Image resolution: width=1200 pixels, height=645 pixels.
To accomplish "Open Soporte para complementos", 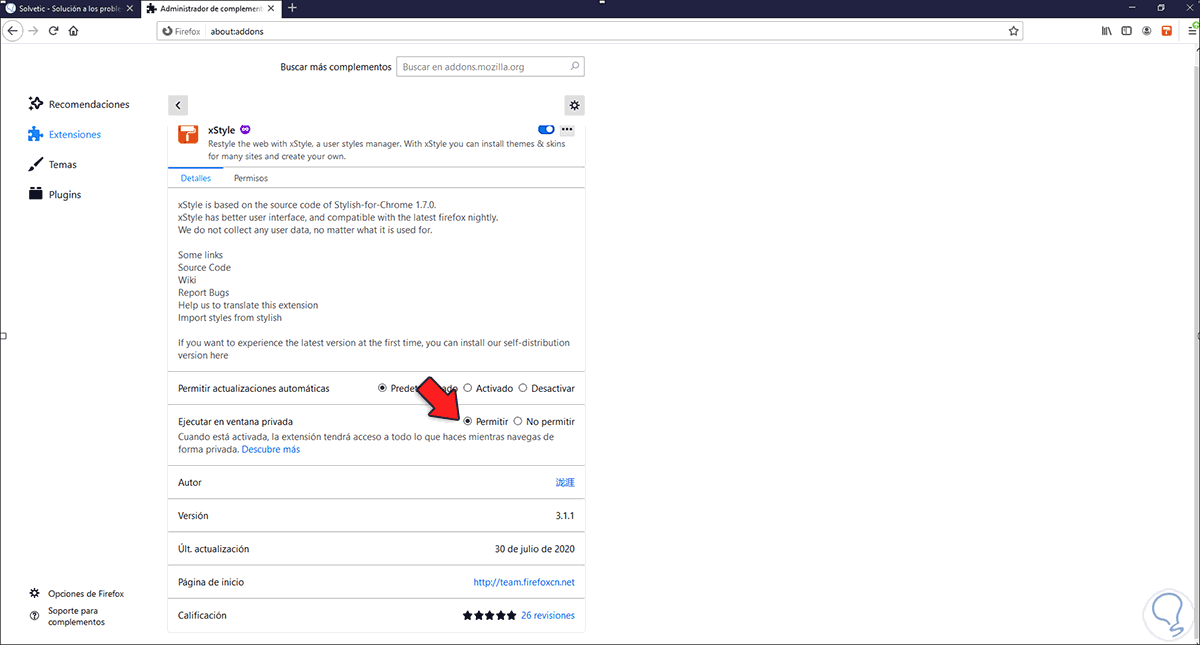I will pos(66,615).
